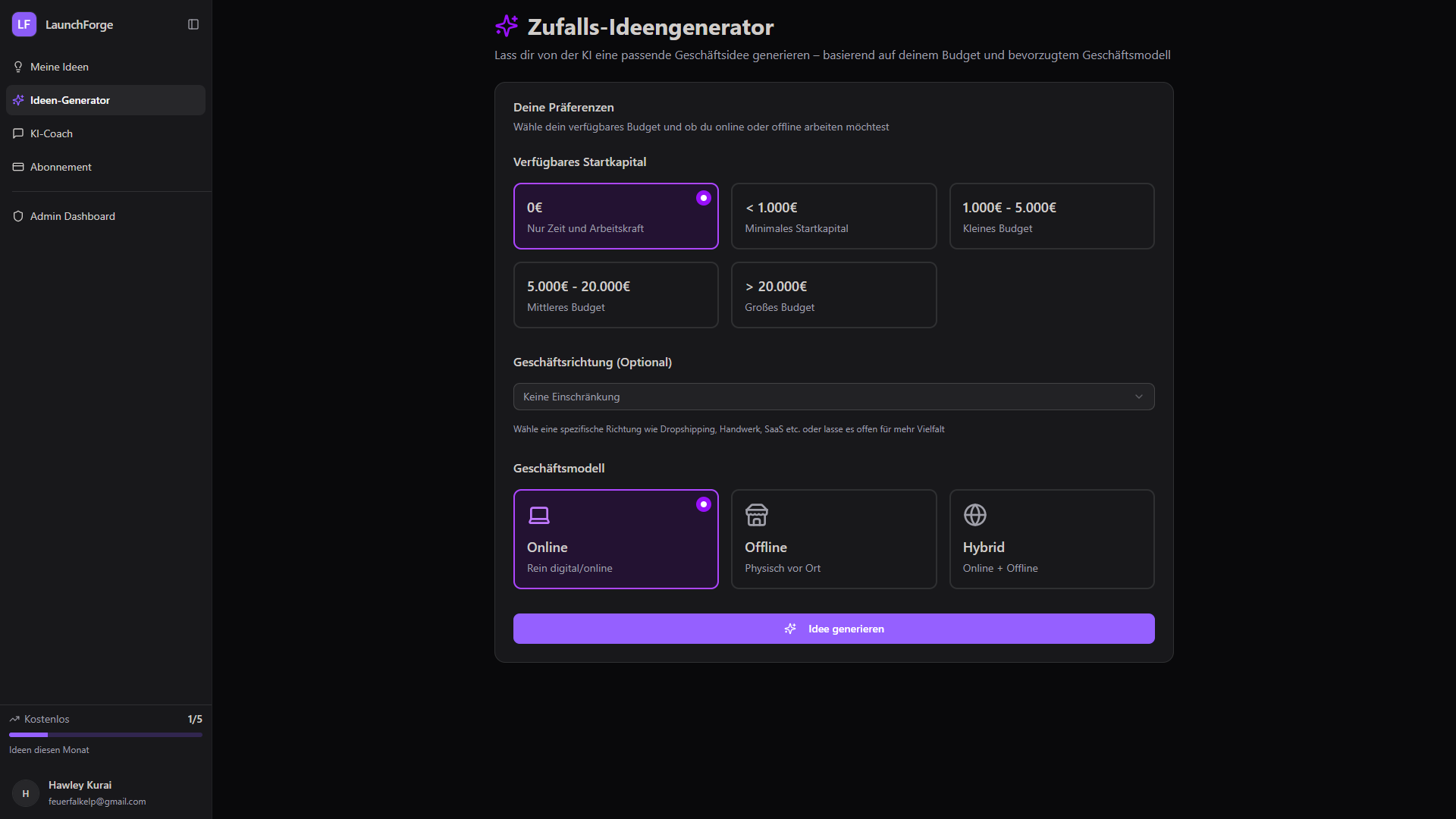Choose the 5.000€ - 20.000€ Mittleres Budget option
Image resolution: width=1456 pixels, height=819 pixels.
tap(615, 295)
